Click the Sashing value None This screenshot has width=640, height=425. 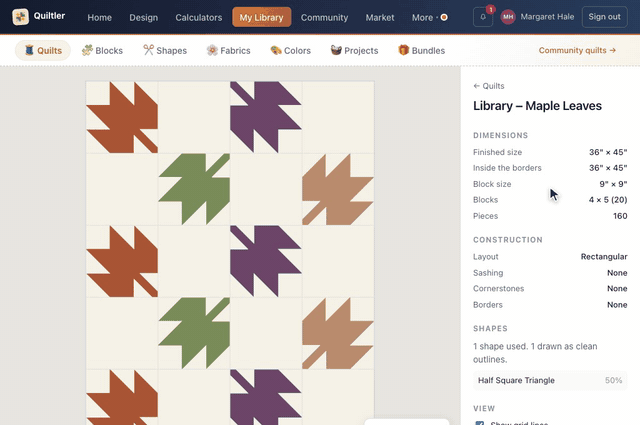pos(617,273)
